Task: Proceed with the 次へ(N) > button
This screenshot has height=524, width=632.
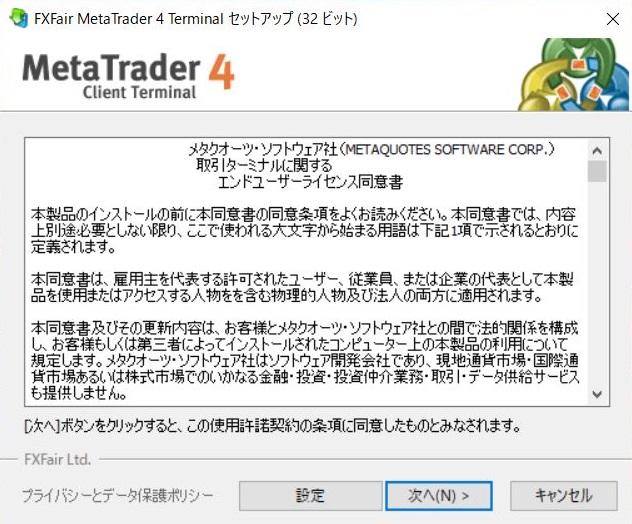Action: (x=439, y=495)
